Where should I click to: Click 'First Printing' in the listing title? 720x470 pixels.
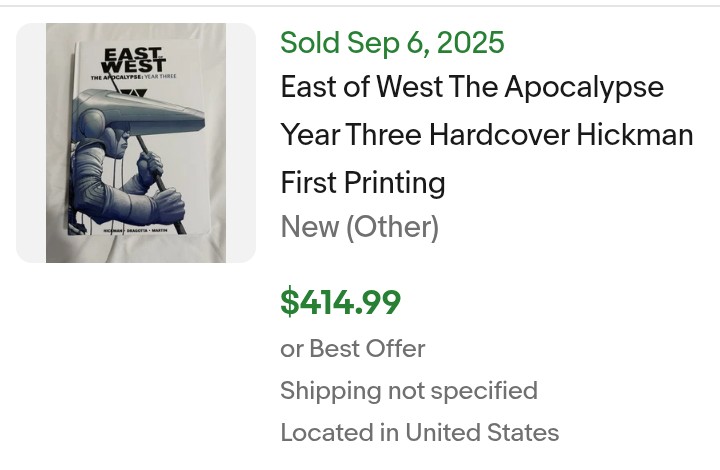pos(363,183)
